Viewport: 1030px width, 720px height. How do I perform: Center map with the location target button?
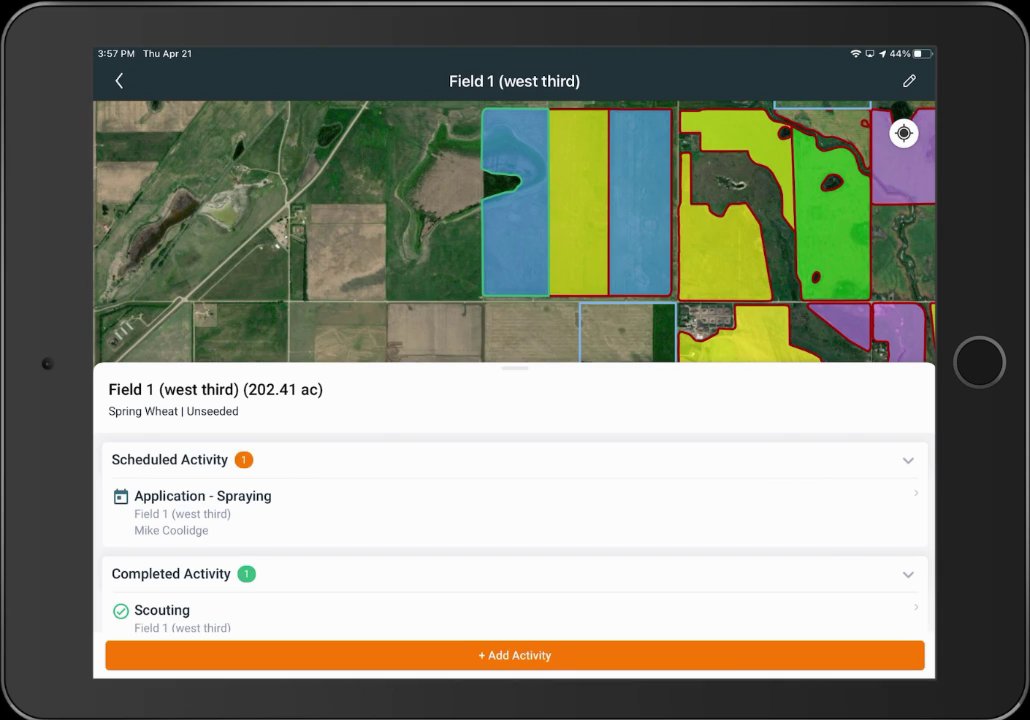(904, 133)
